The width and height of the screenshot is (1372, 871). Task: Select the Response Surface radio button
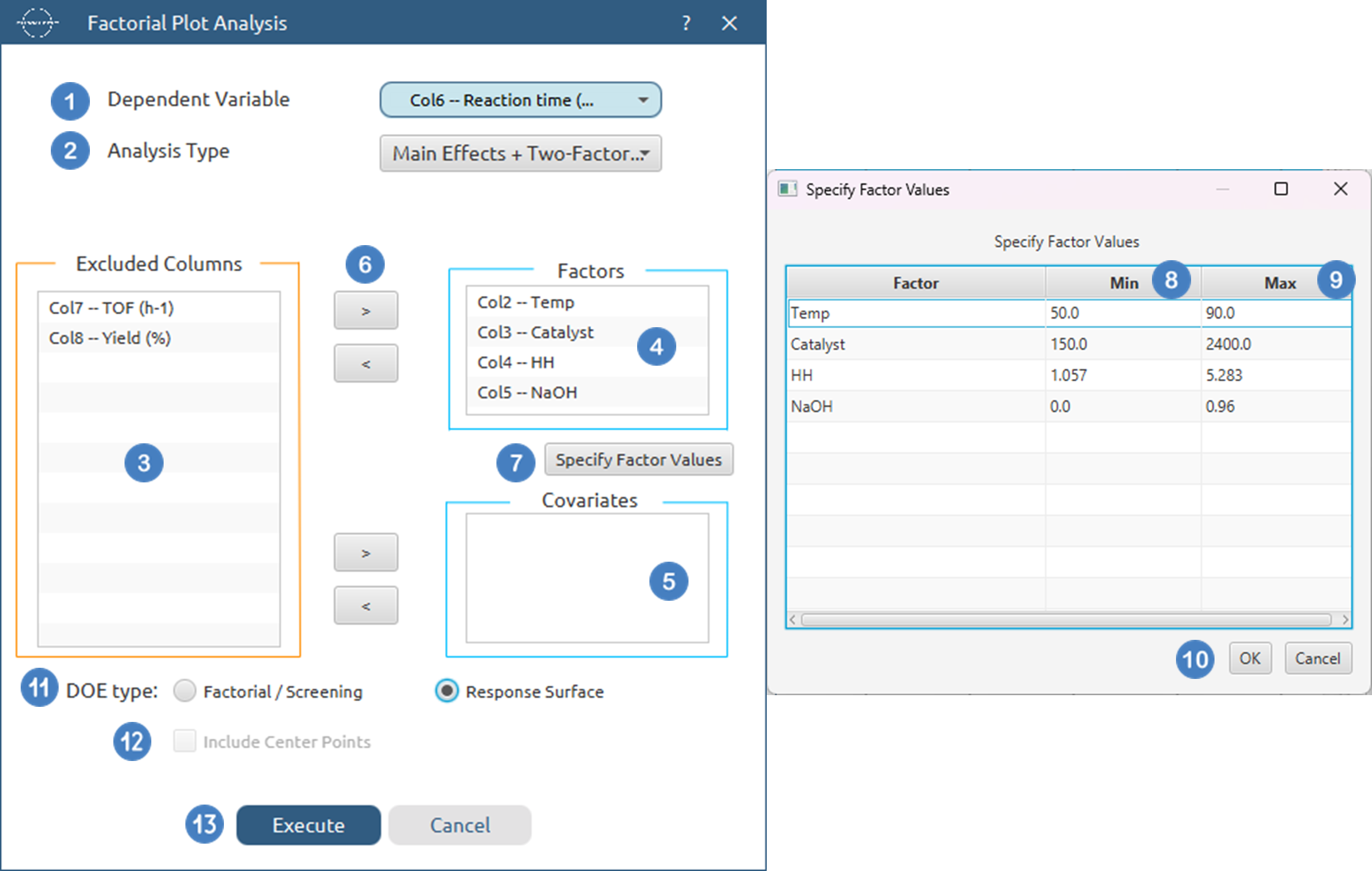[x=447, y=691]
